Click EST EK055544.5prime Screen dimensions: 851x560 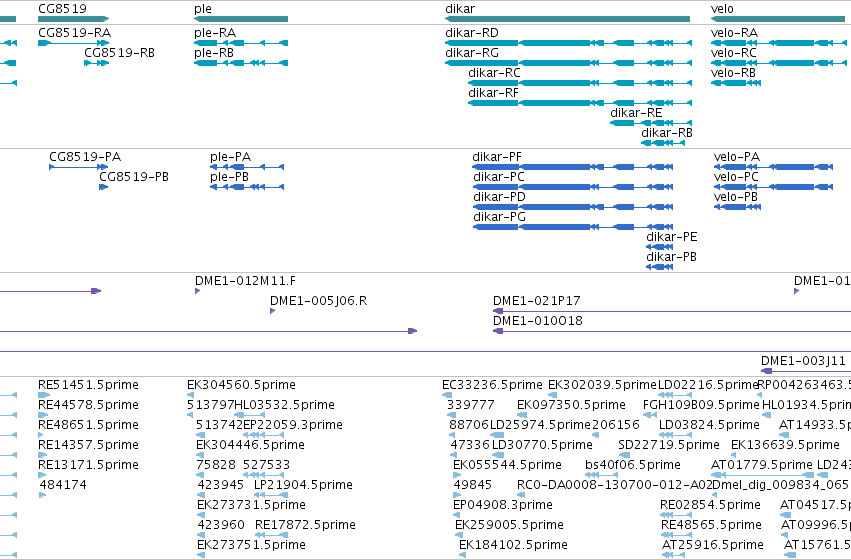tap(456, 475)
